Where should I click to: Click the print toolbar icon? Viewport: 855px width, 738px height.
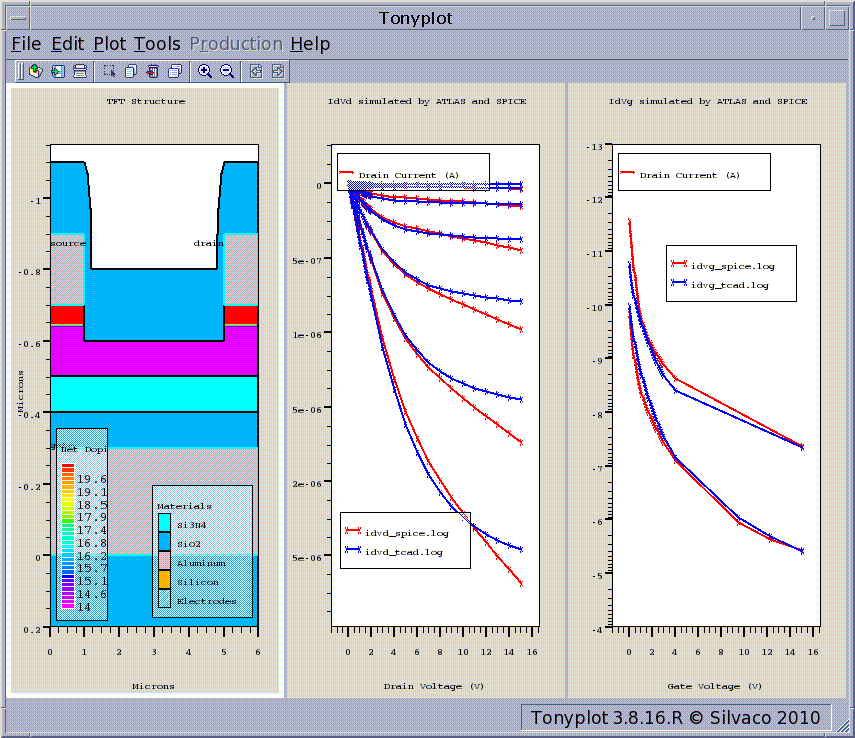click(80, 71)
